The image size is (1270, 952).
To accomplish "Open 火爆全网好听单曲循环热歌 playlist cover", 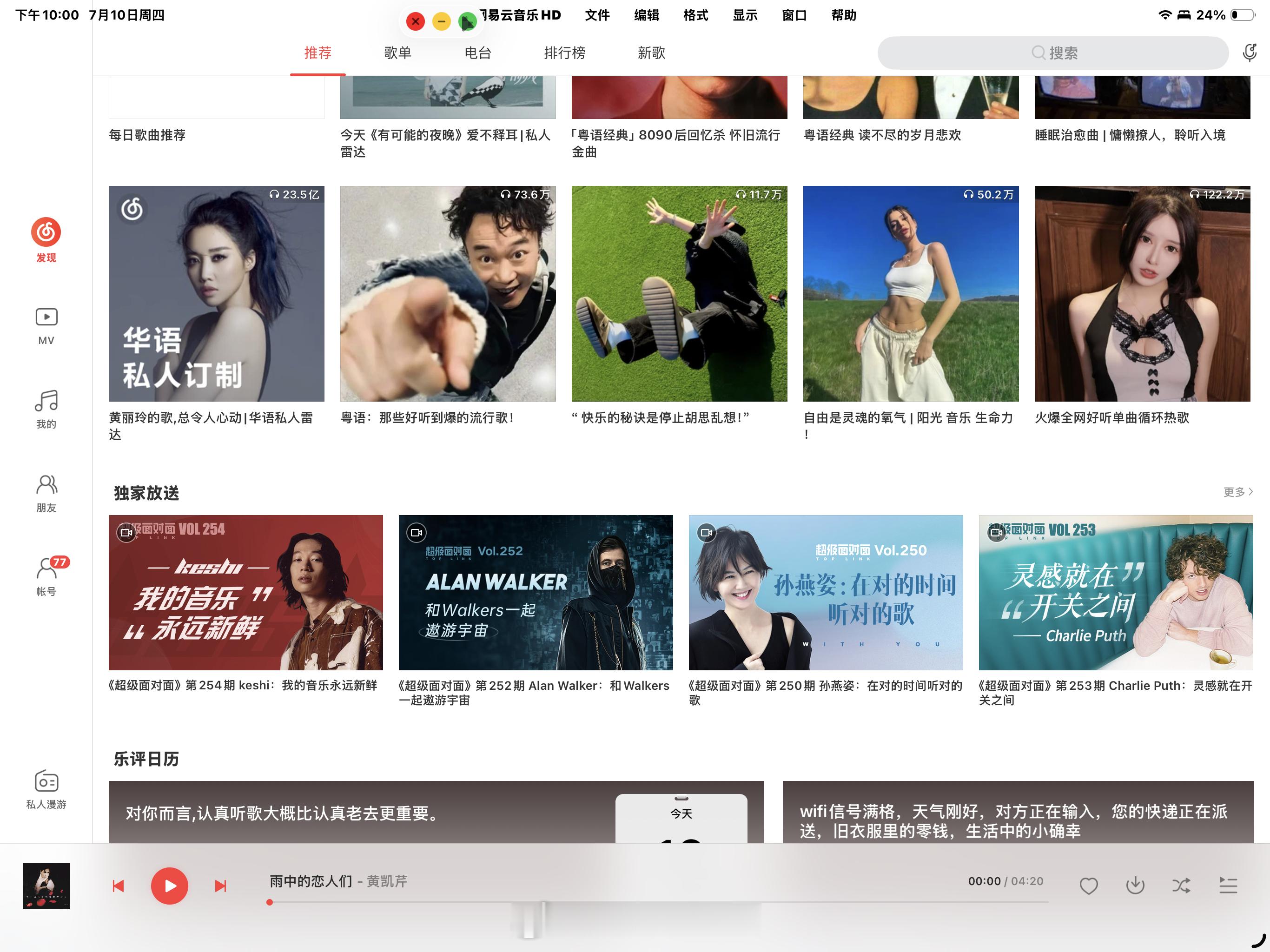I will point(1142,293).
